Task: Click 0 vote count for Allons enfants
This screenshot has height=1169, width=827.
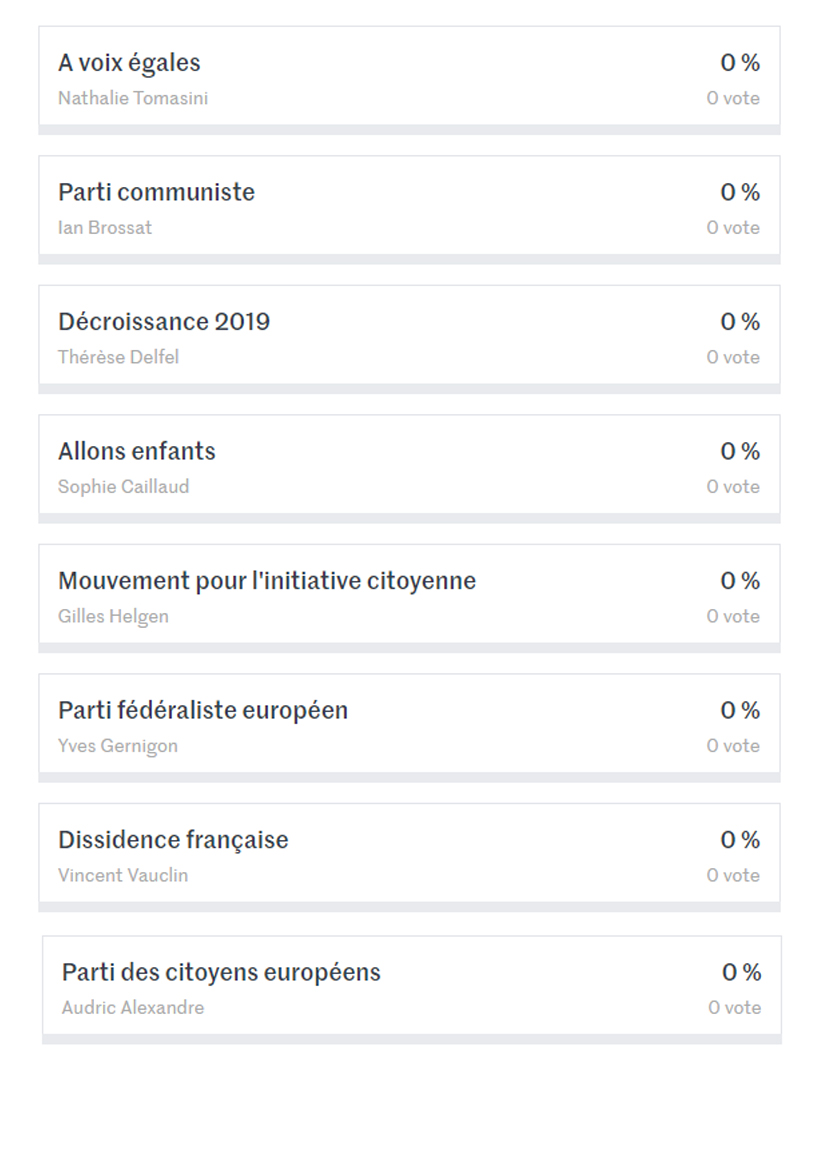Action: [x=733, y=487]
